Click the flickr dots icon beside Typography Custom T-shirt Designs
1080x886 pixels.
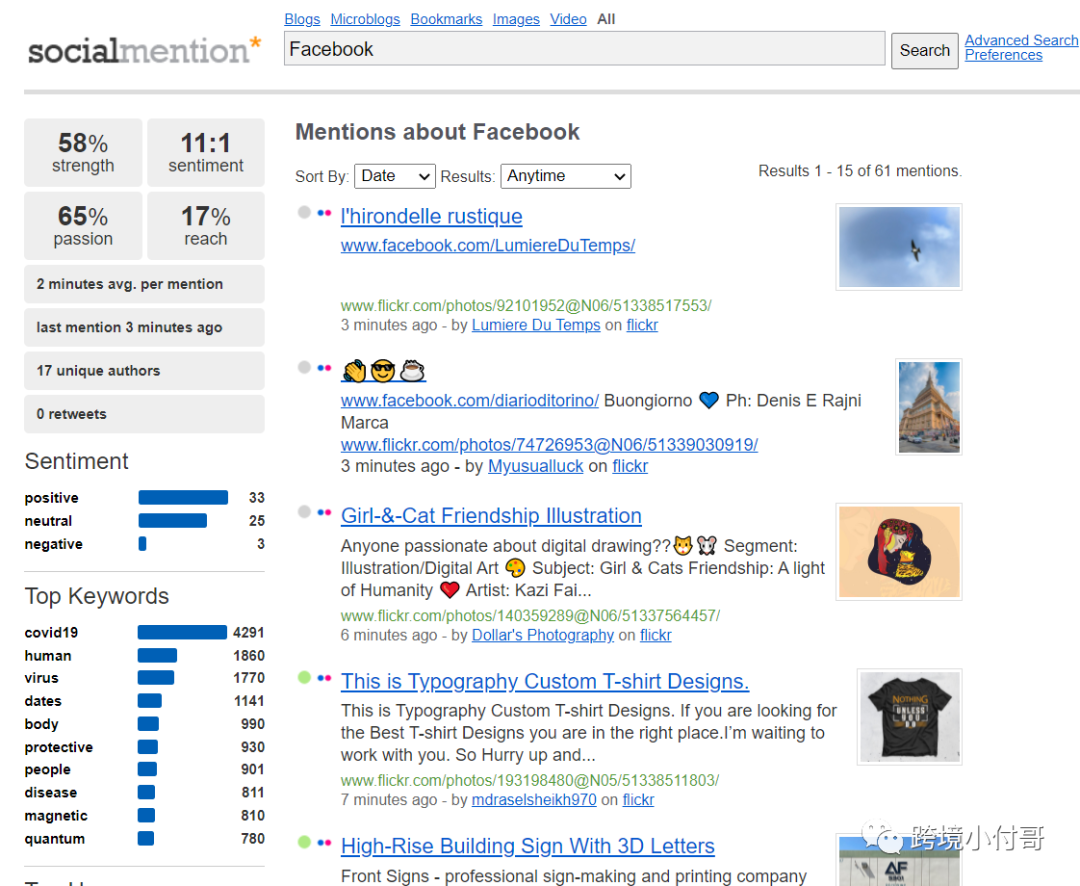pos(324,678)
